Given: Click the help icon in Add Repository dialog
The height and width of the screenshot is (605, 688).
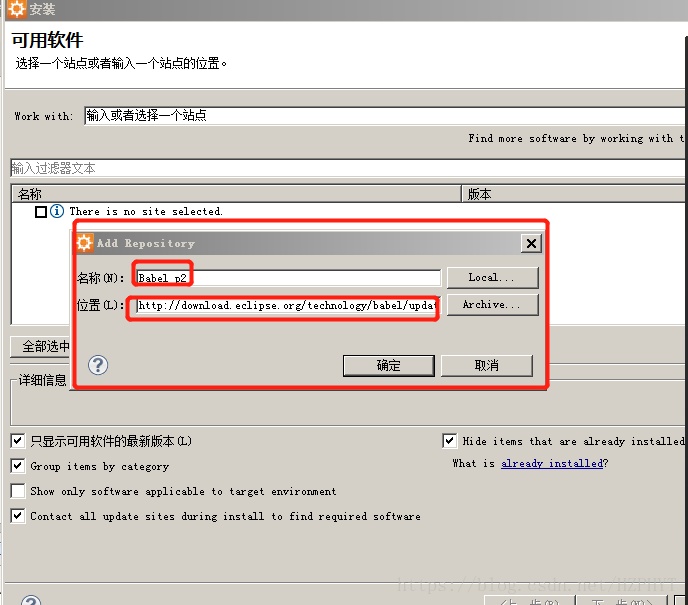Looking at the screenshot, I should (98, 365).
